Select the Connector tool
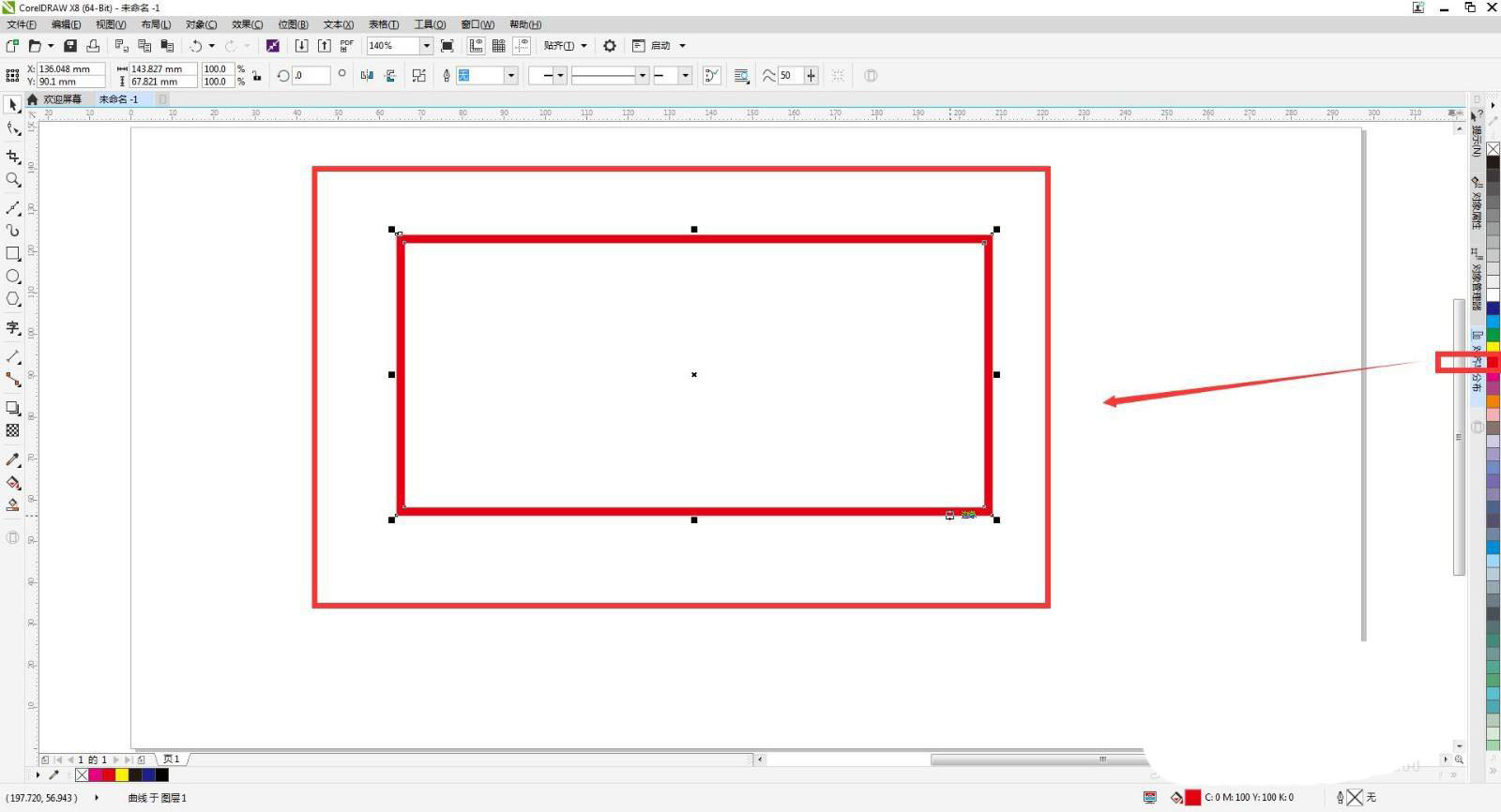The image size is (1501, 812). pyautogui.click(x=13, y=379)
